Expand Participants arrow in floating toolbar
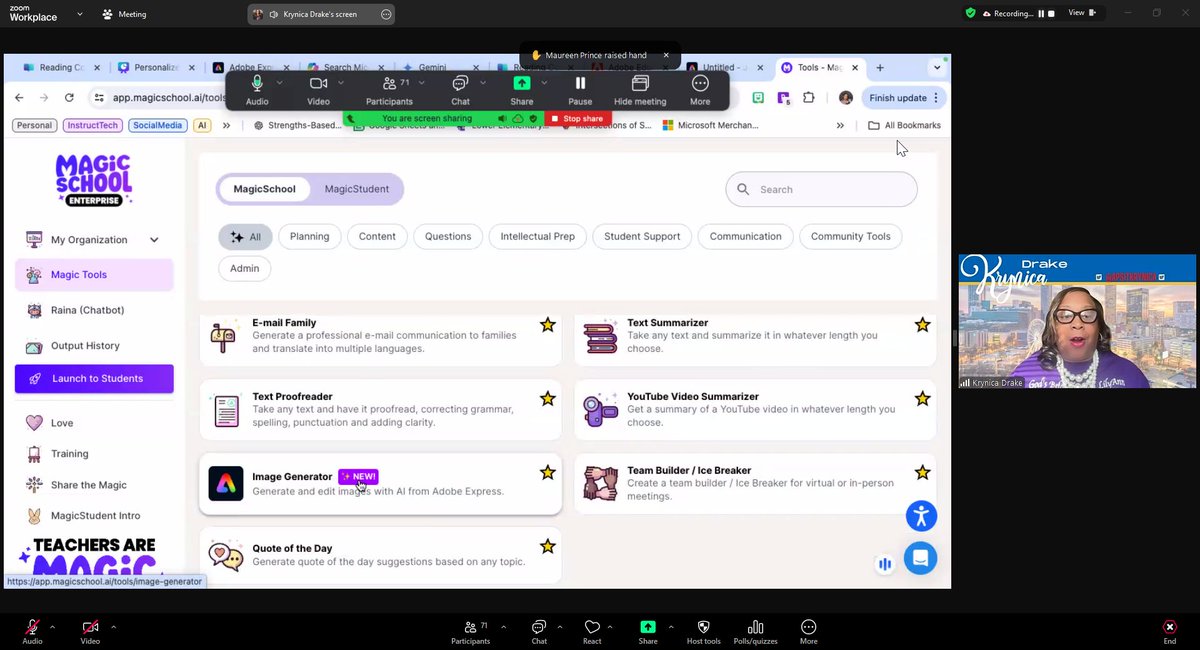This screenshot has width=1200, height=650. (424, 83)
